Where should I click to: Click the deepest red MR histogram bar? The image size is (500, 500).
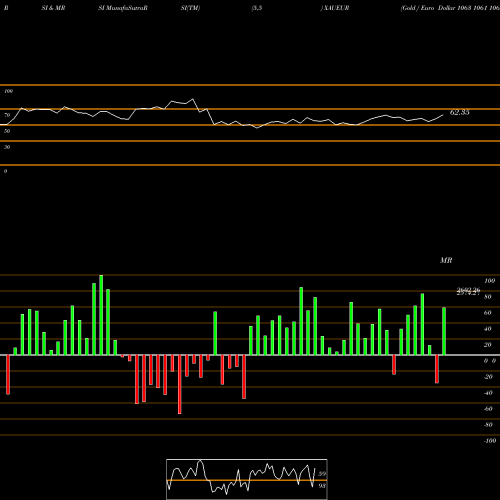coord(180,384)
